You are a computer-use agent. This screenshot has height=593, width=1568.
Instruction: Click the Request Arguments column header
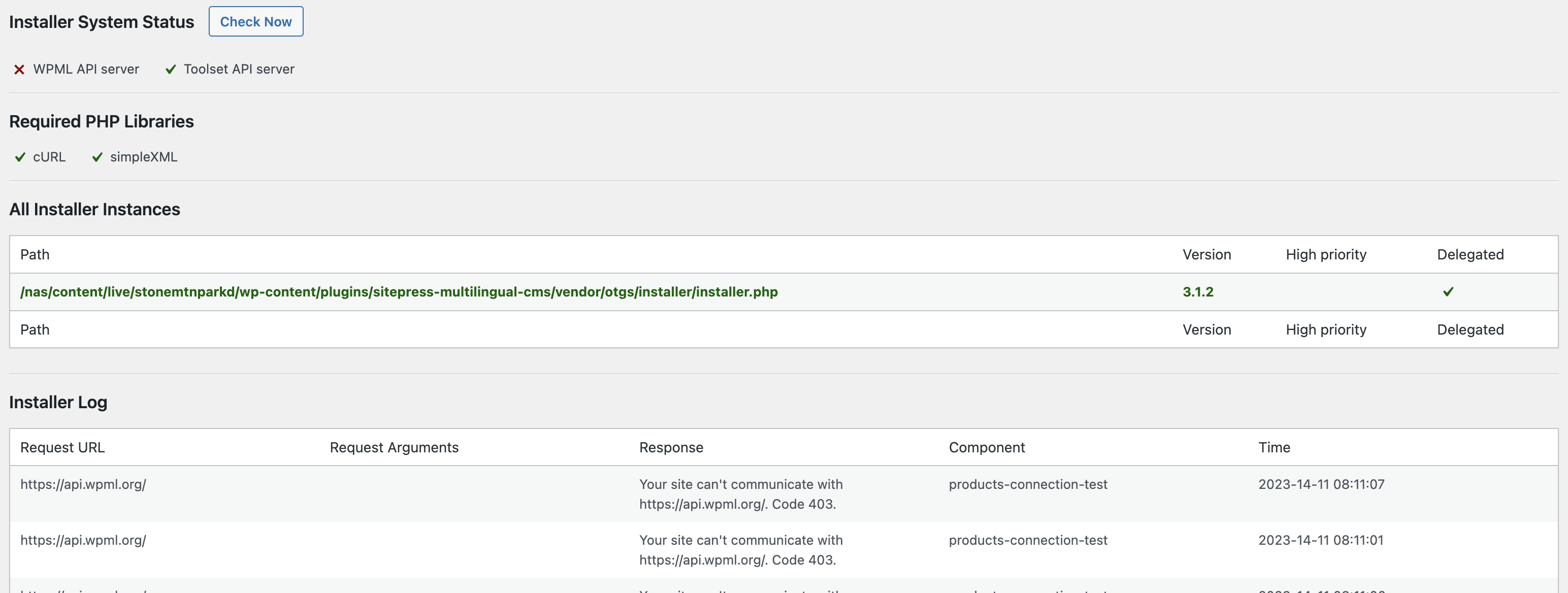[x=394, y=447]
